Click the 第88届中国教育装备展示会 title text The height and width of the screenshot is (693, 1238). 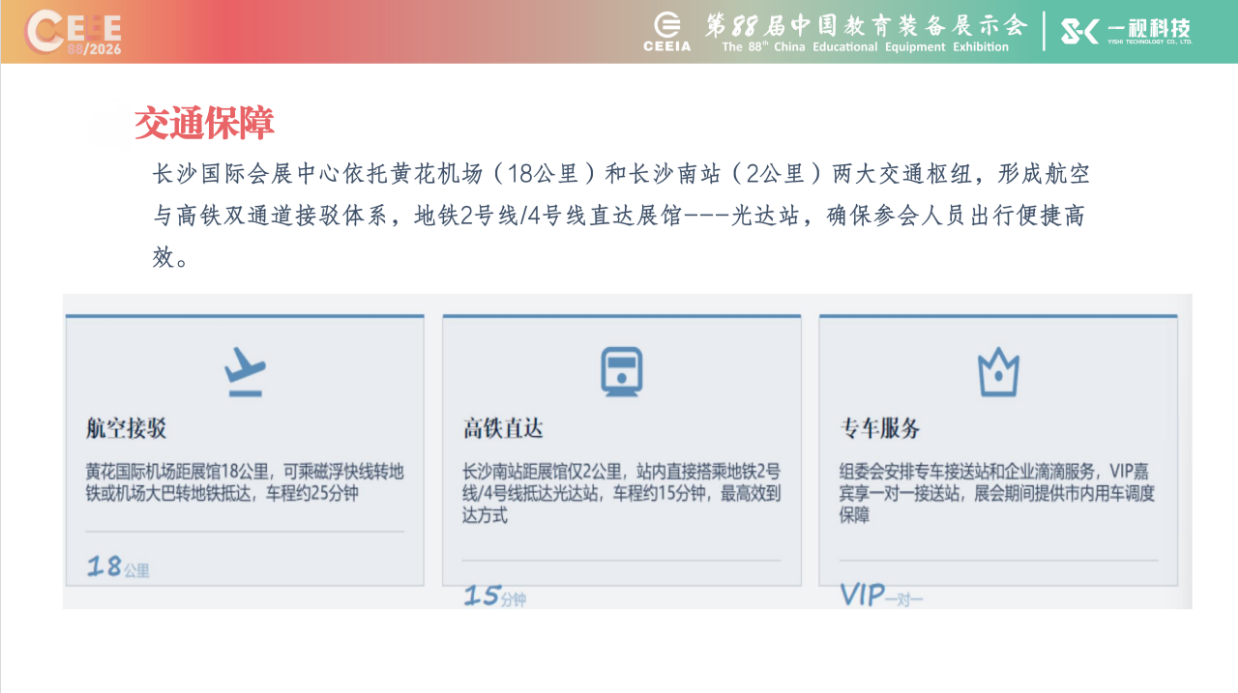pos(866,25)
